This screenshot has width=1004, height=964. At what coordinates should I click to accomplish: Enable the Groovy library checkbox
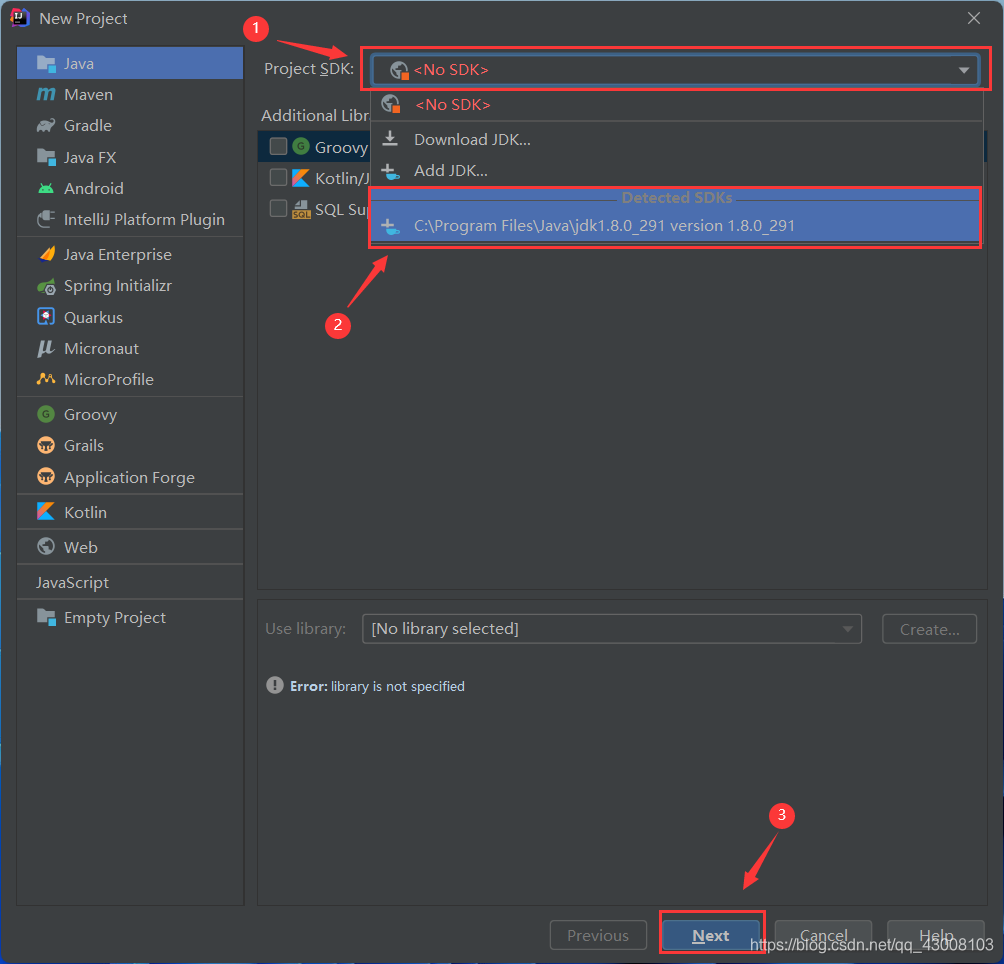point(279,147)
